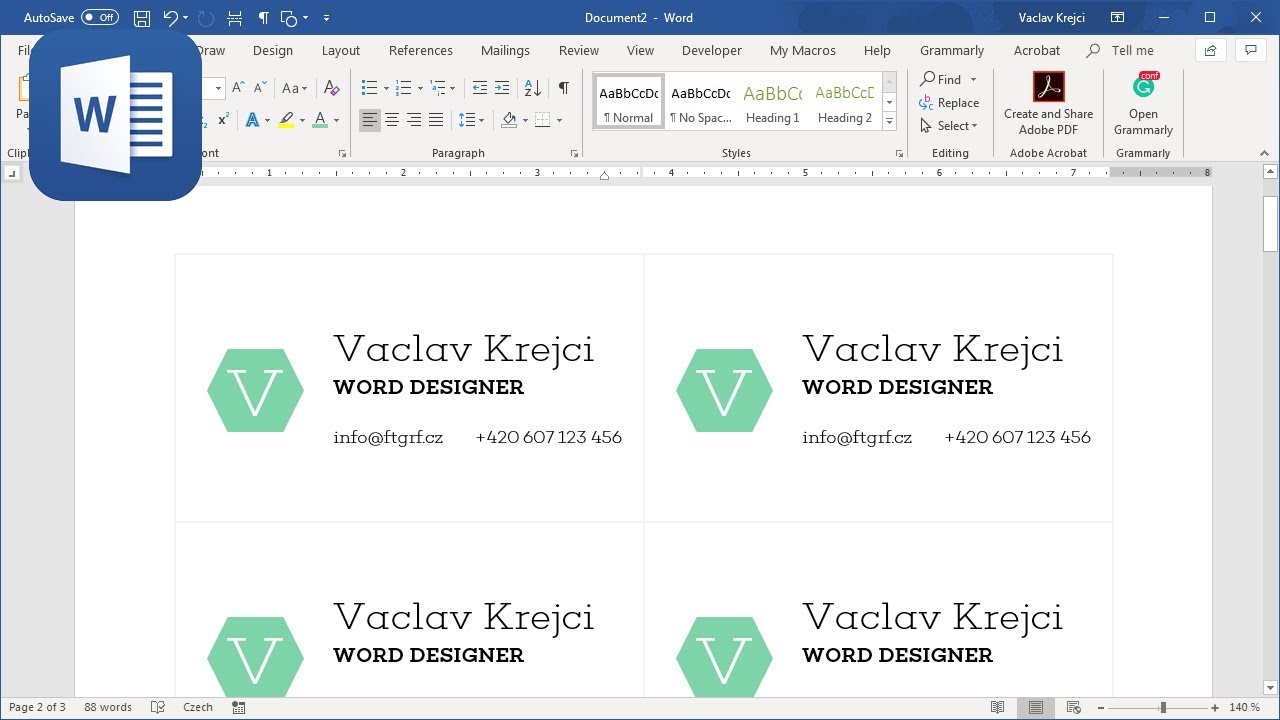Open the font color dropdown arrow
The height and width of the screenshot is (720, 1280).
click(x=336, y=120)
